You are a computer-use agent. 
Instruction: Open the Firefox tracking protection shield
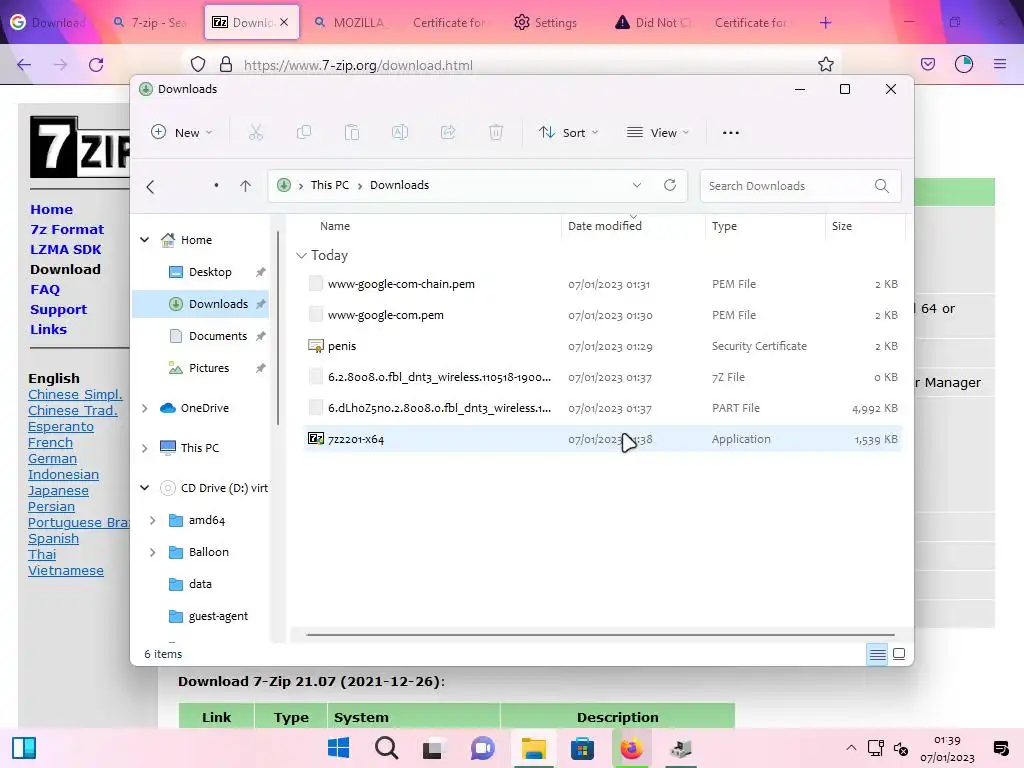click(198, 64)
